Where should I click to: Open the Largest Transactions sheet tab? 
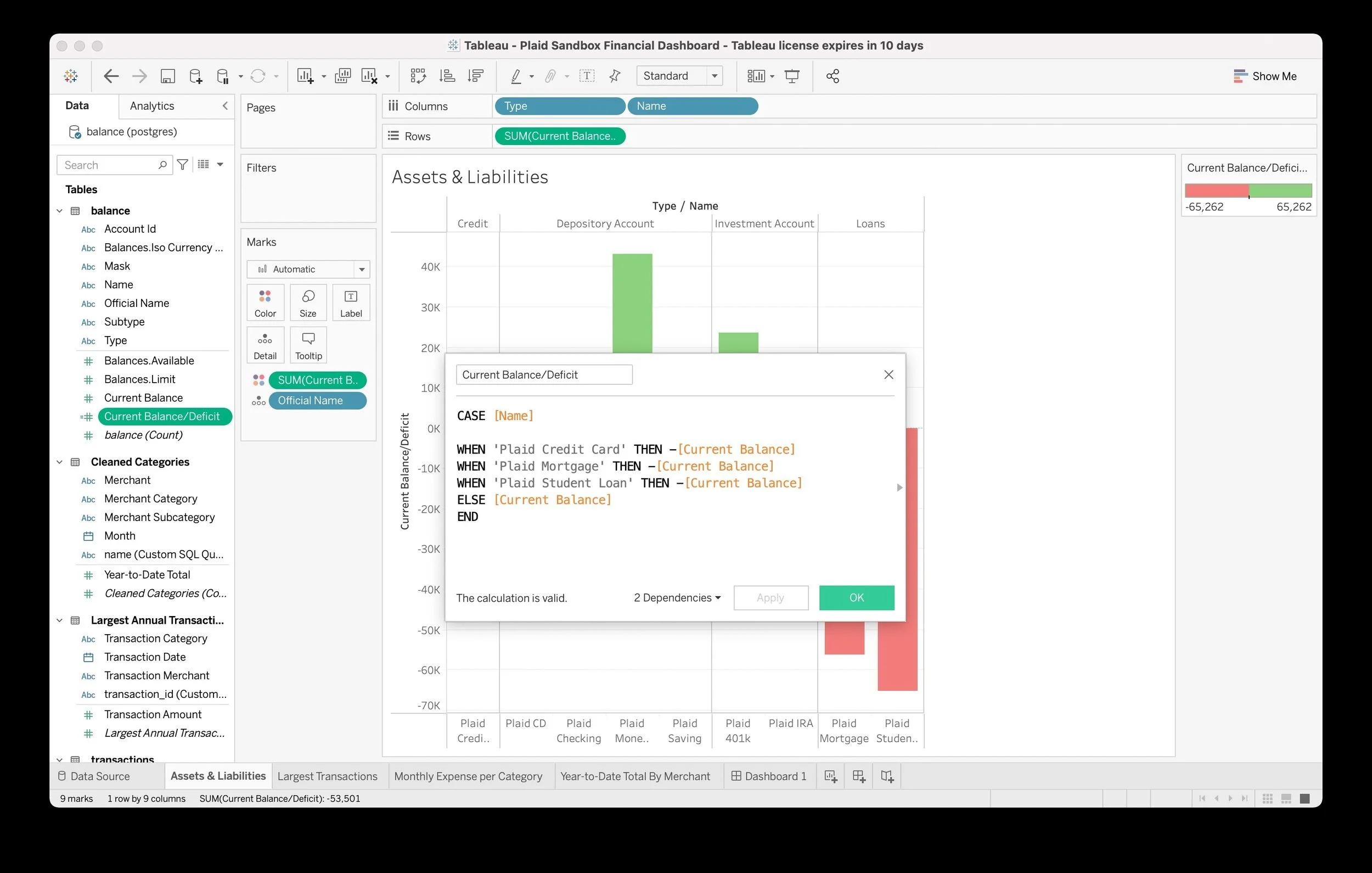(327, 776)
